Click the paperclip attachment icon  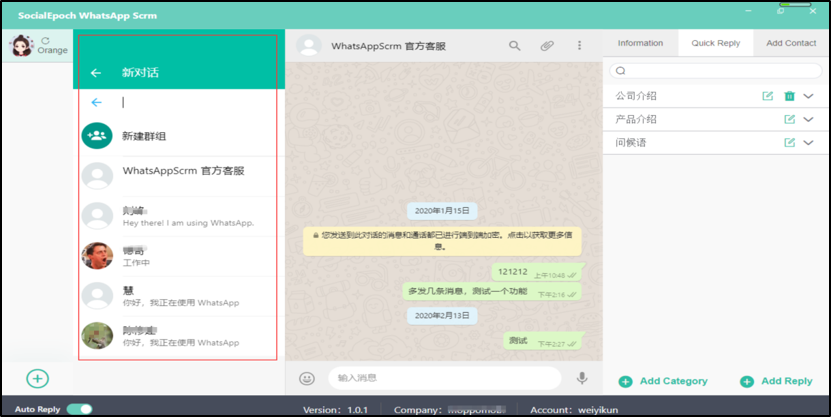(547, 46)
